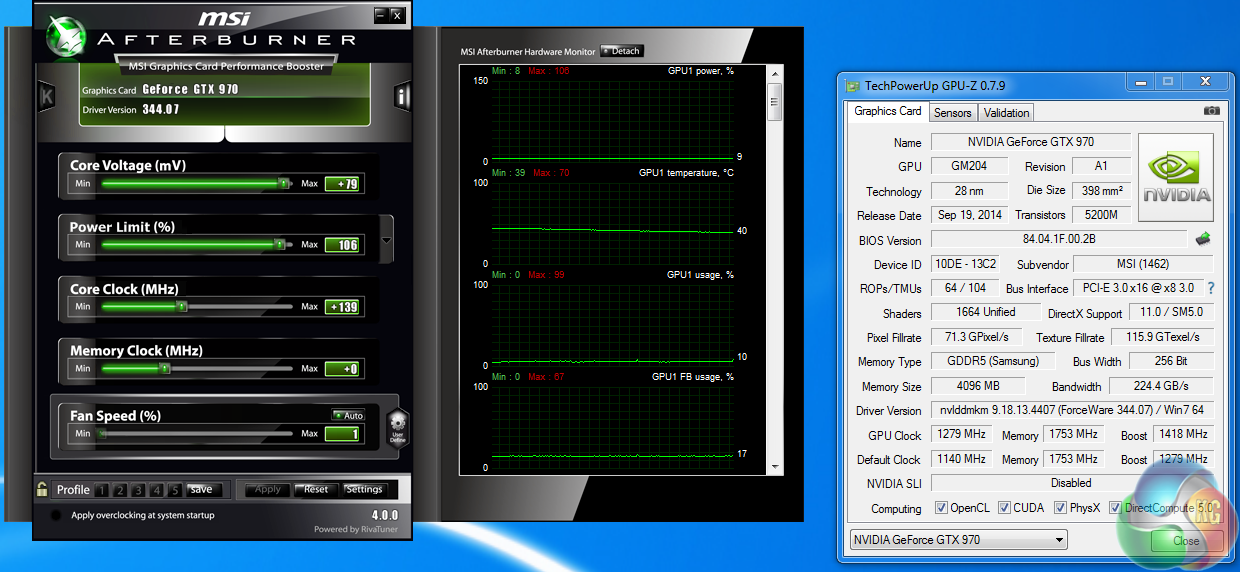Click the Core Clock slider handle

pyautogui.click(x=182, y=307)
